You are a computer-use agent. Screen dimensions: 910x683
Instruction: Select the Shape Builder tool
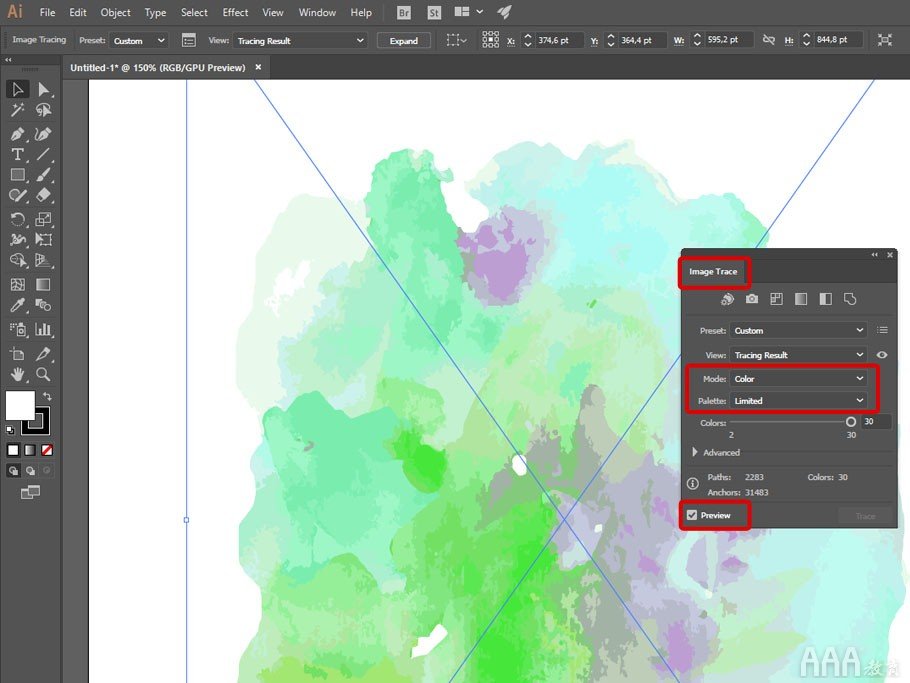[17, 260]
